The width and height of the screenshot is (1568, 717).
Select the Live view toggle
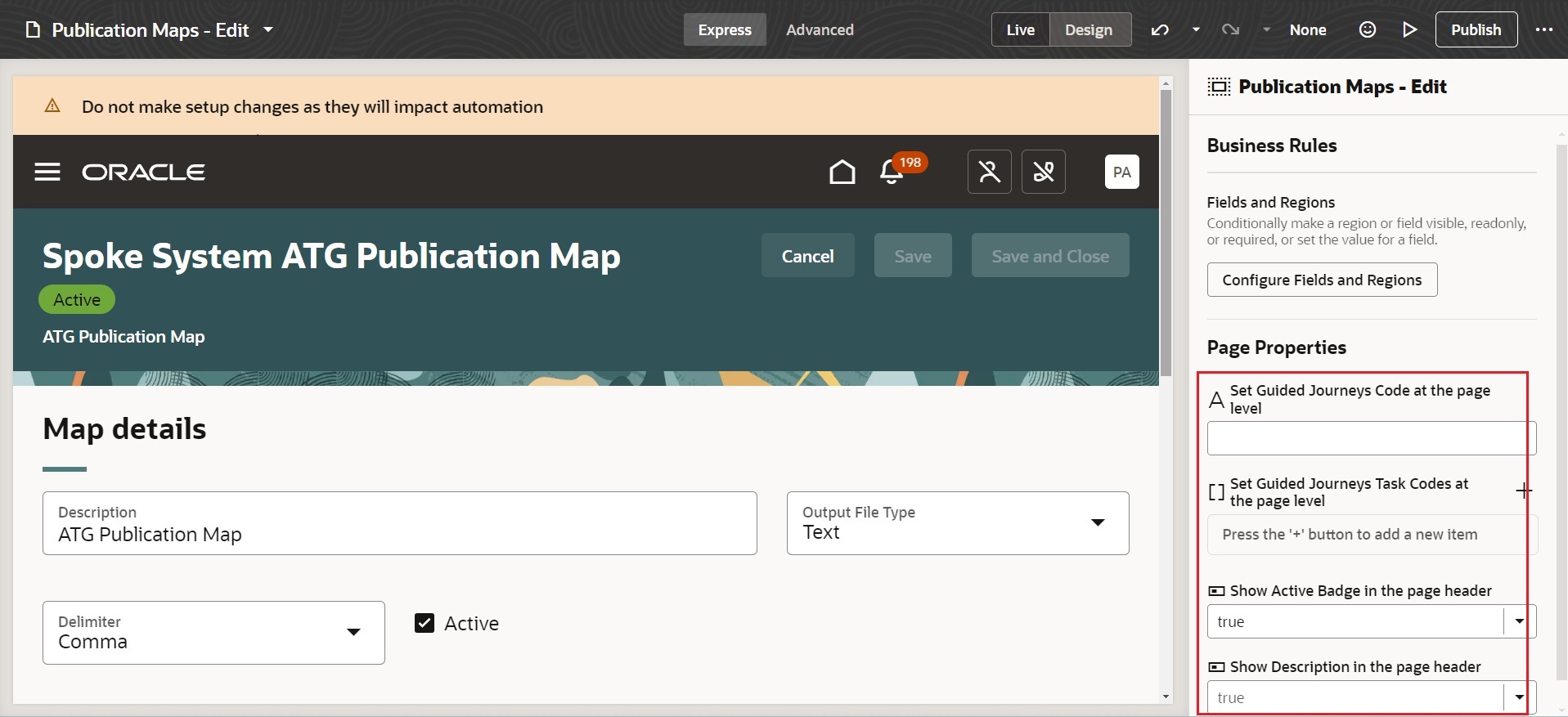1020,29
